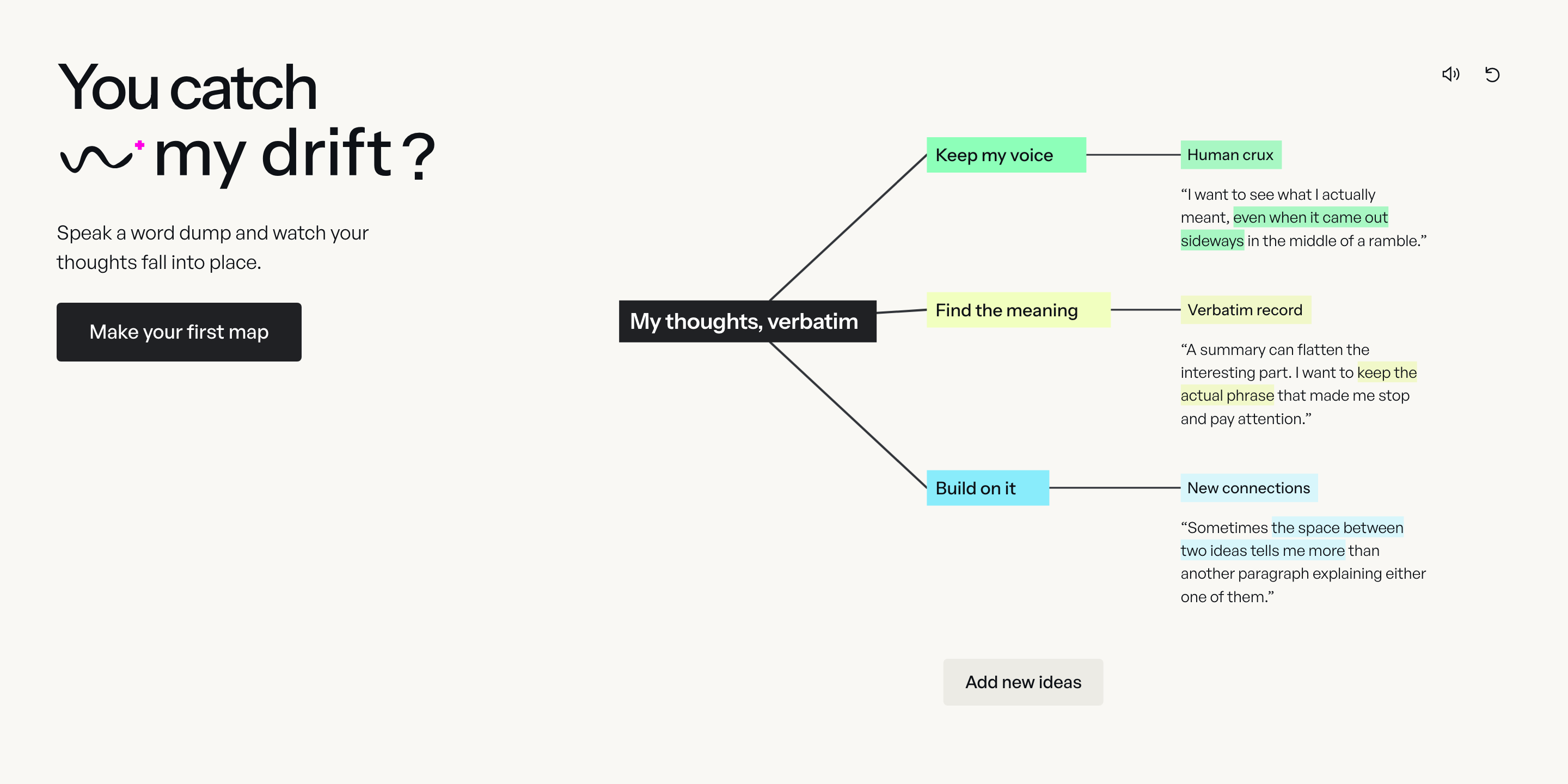Click highlighted phrase 'two ideas tells me more'
This screenshot has height=784, width=1568.
coord(1263,550)
